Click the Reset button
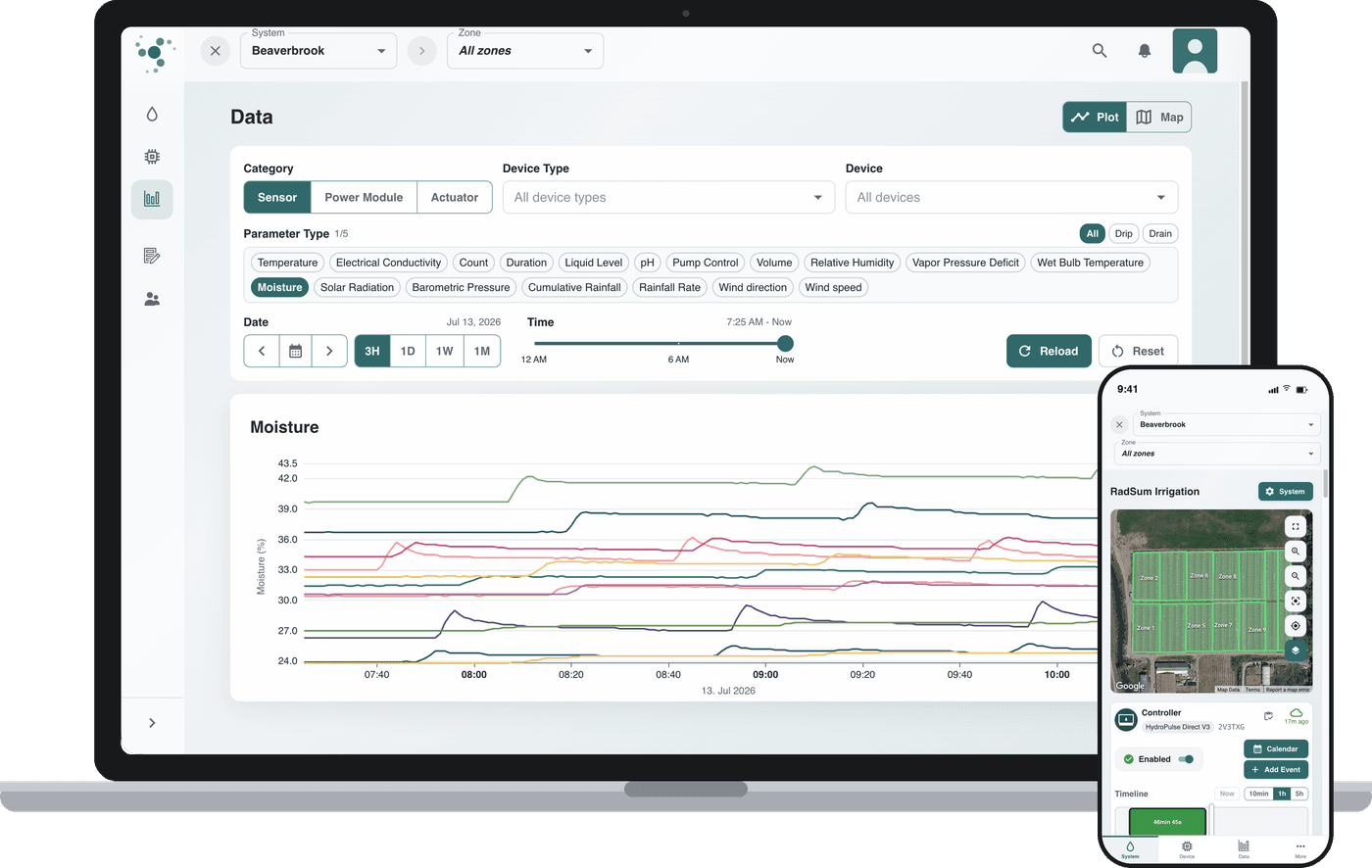Image resolution: width=1372 pixels, height=868 pixels. (1138, 351)
